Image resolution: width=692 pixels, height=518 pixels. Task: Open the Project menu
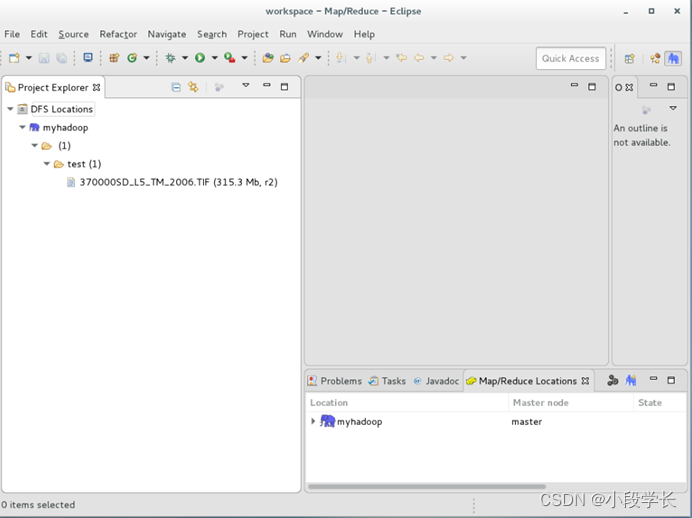pyautogui.click(x=253, y=34)
